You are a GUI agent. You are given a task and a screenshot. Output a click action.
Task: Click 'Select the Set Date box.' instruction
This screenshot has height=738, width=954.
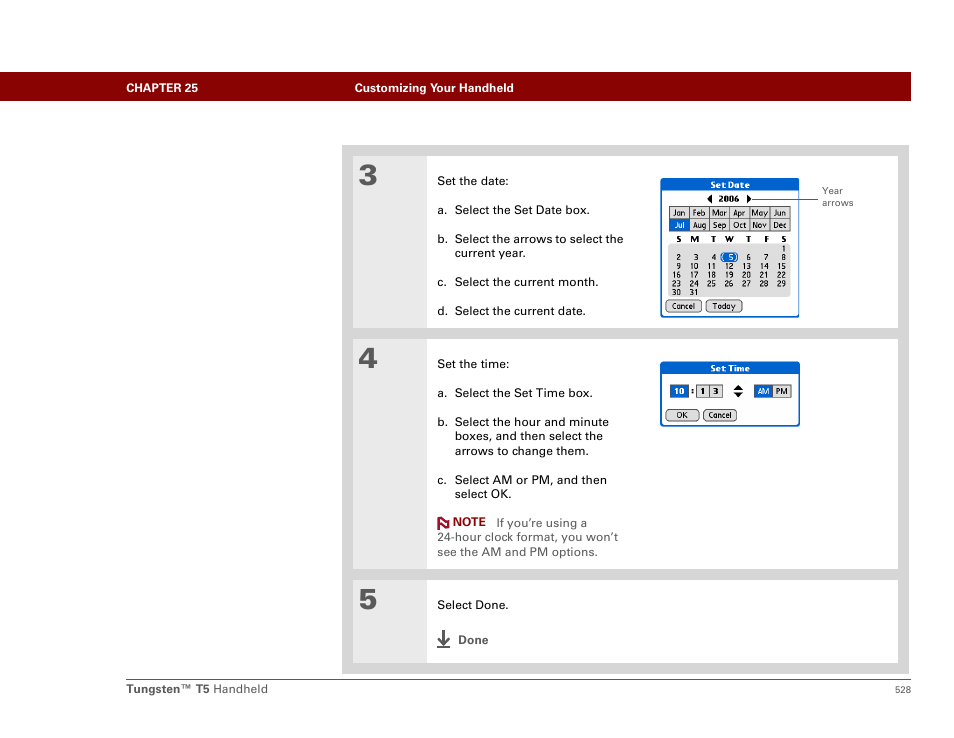(x=522, y=210)
